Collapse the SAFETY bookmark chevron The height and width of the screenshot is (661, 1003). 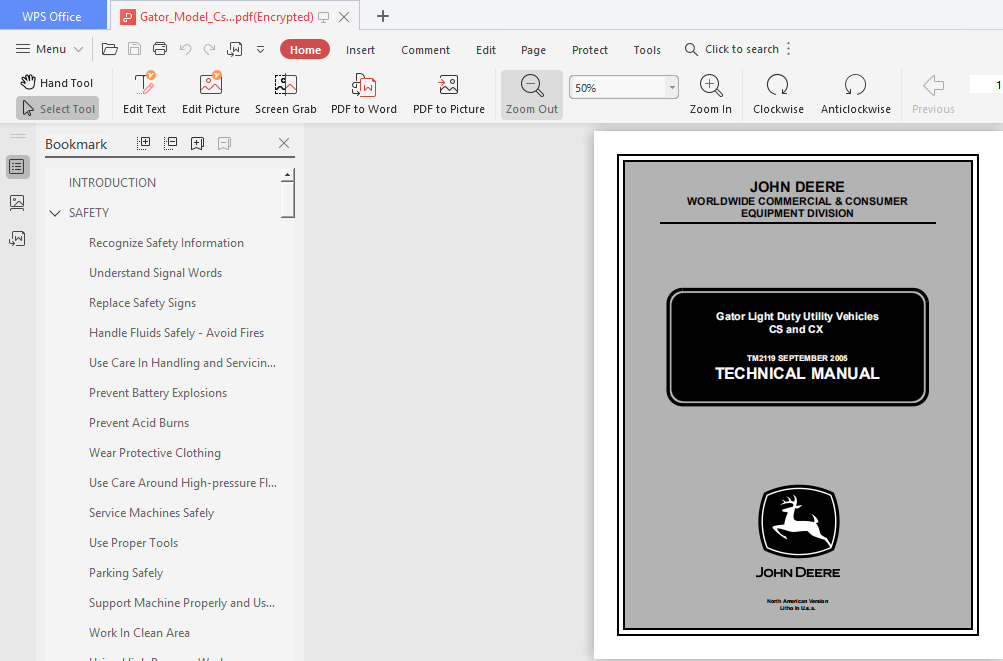tap(55, 213)
